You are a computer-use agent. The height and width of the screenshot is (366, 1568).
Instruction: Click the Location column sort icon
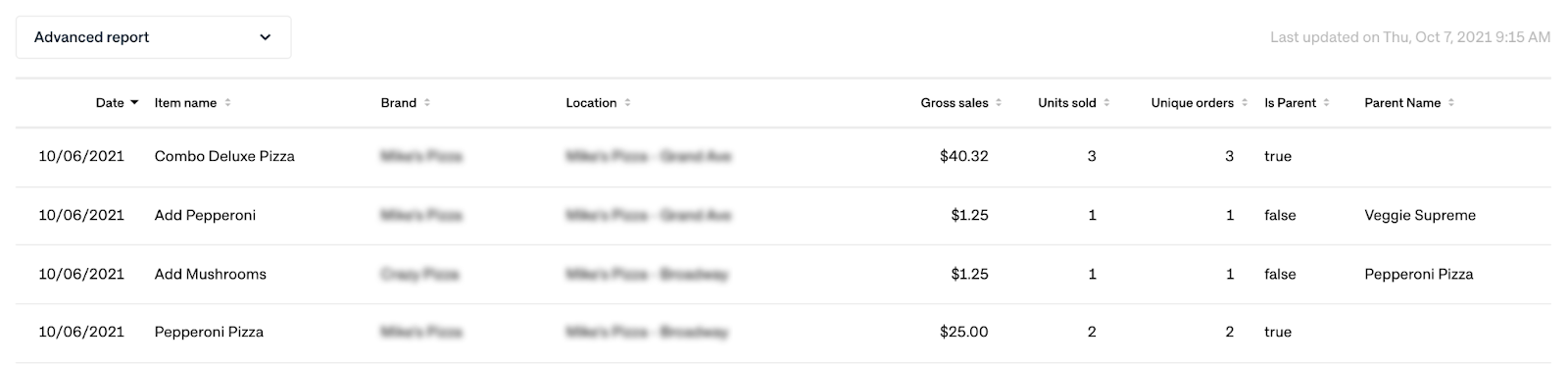click(627, 103)
